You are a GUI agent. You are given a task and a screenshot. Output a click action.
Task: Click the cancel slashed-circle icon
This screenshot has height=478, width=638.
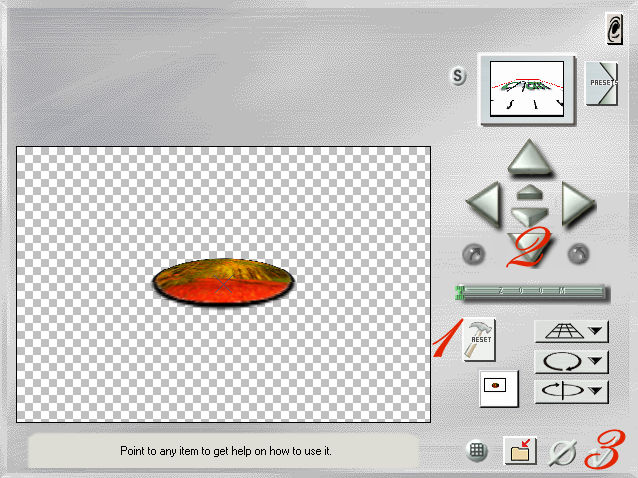click(x=562, y=452)
